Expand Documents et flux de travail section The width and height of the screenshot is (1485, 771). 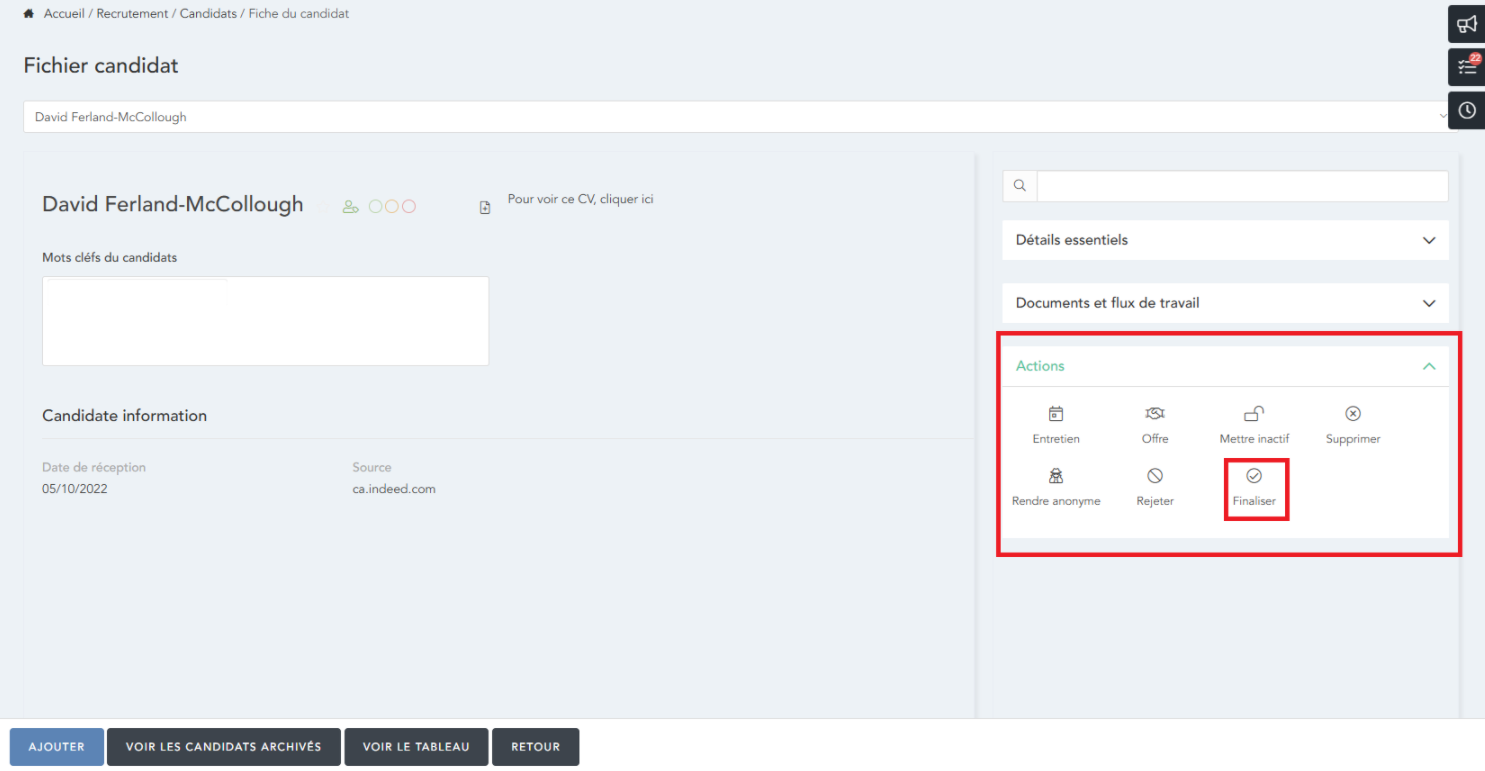pos(1225,303)
